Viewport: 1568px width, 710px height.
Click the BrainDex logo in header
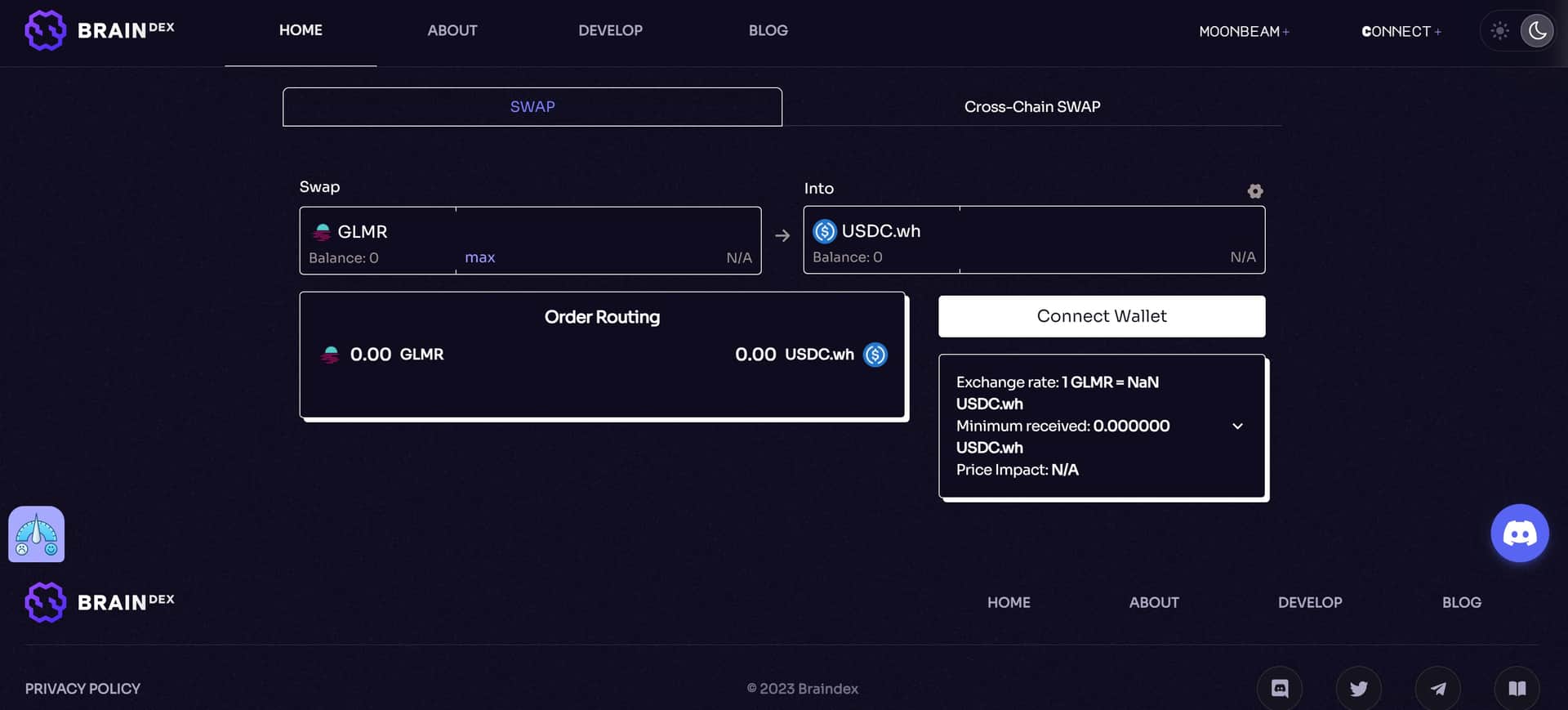coord(100,30)
